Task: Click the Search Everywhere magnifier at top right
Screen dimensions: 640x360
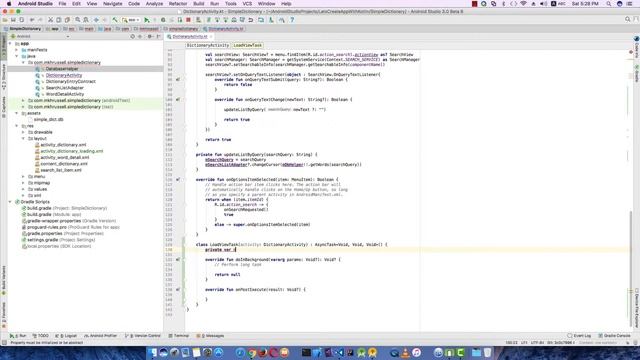Action: tap(628, 19)
